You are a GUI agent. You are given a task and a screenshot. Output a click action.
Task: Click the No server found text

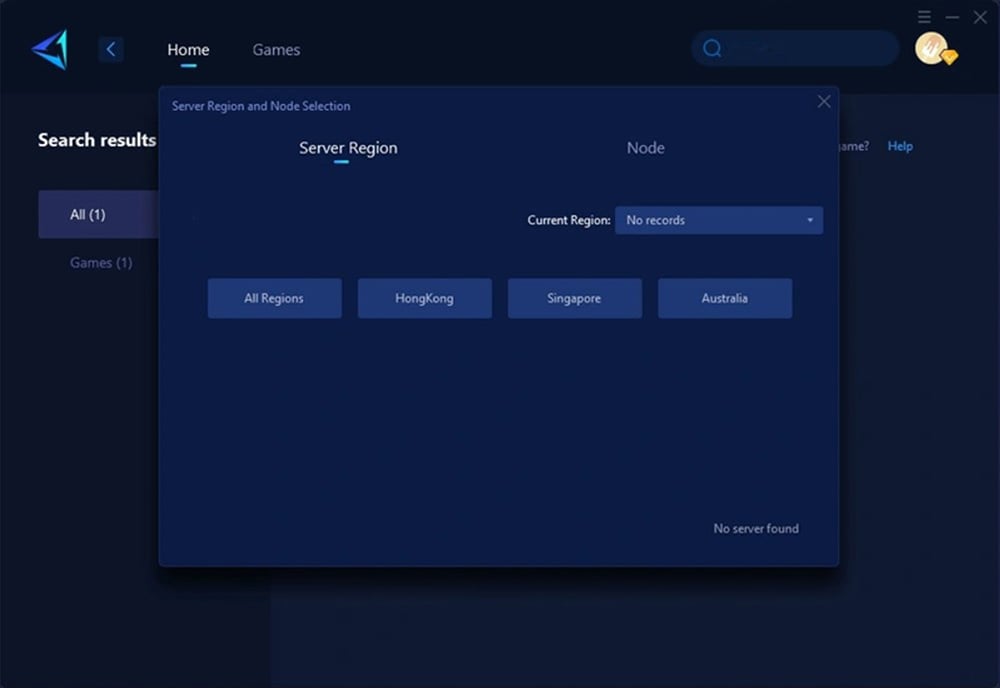coord(756,529)
